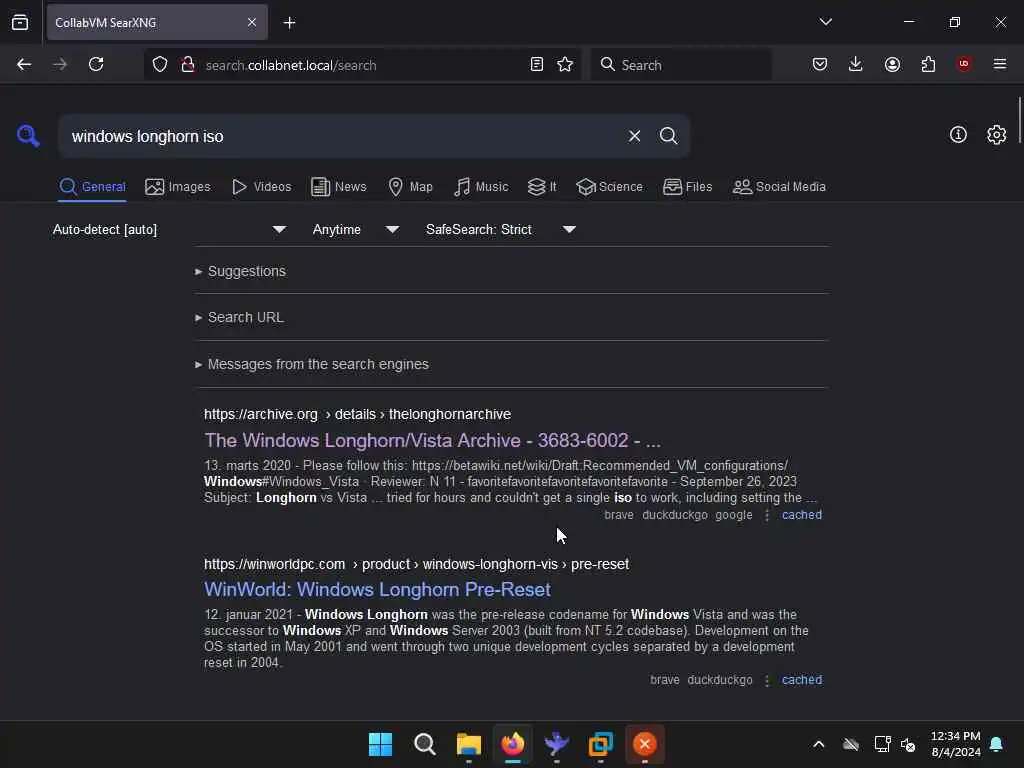Open SearXNG preferences gear icon
The width and height of the screenshot is (1024, 768).
(996, 135)
